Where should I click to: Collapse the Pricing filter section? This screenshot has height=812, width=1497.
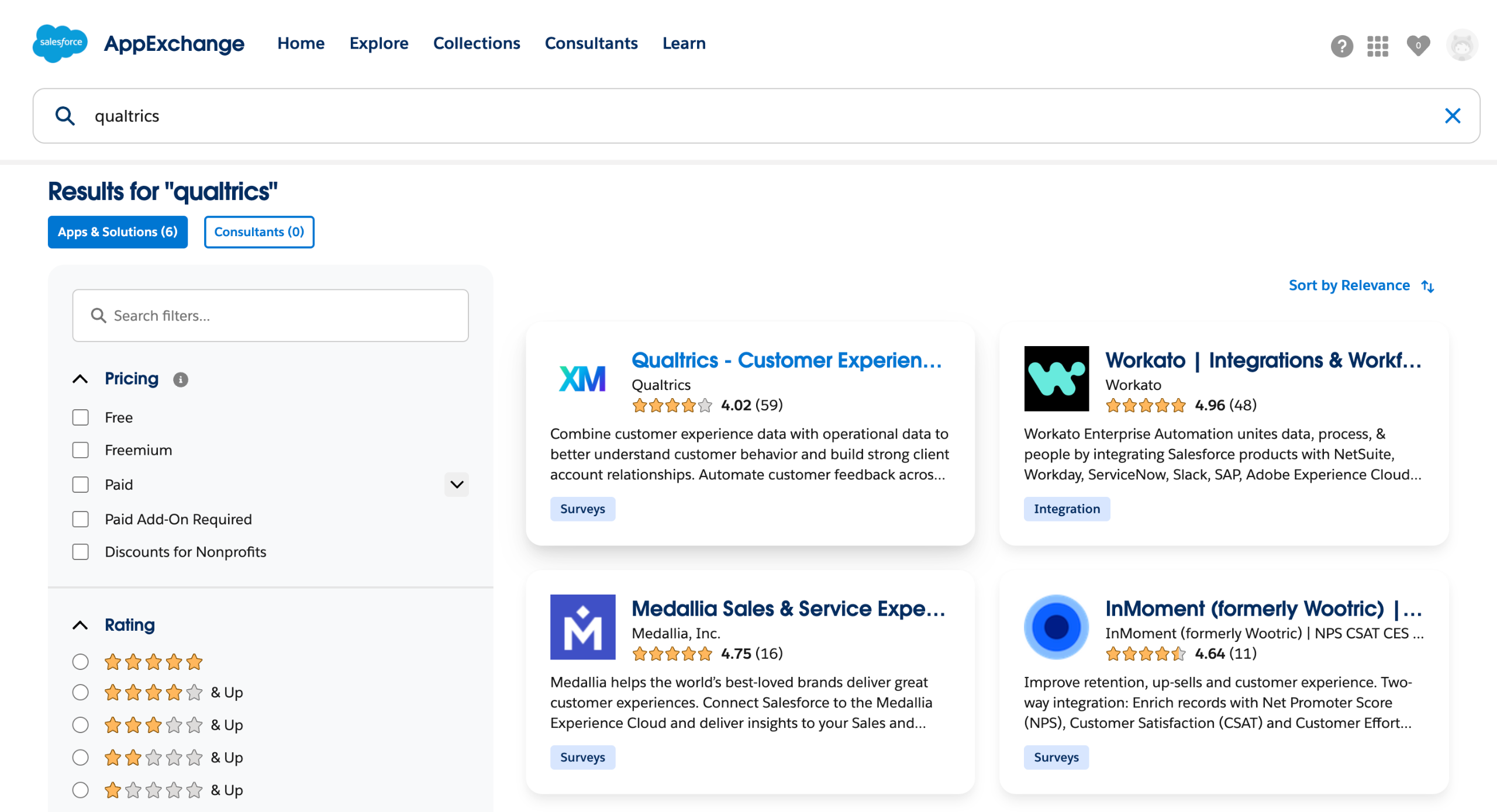click(x=81, y=379)
